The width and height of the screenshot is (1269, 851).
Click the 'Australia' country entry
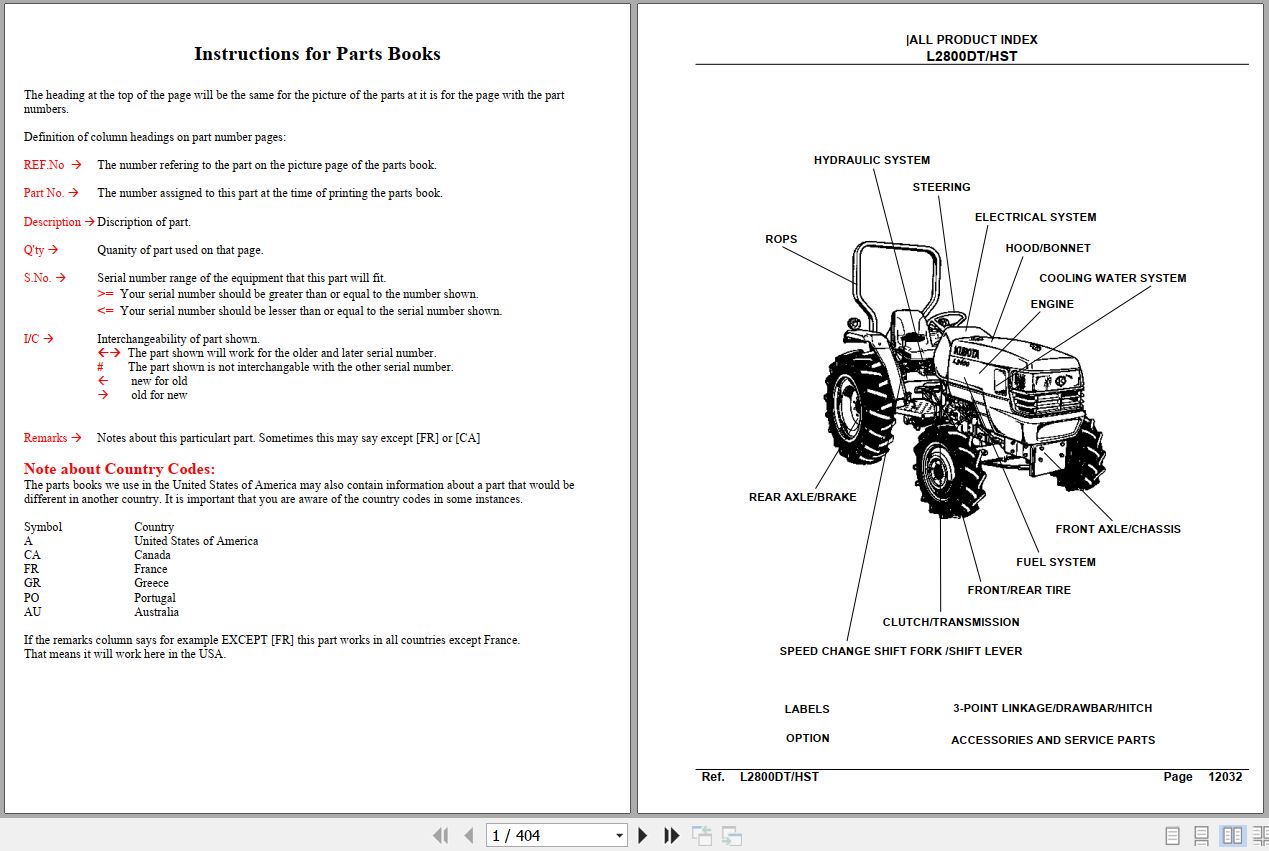157,612
